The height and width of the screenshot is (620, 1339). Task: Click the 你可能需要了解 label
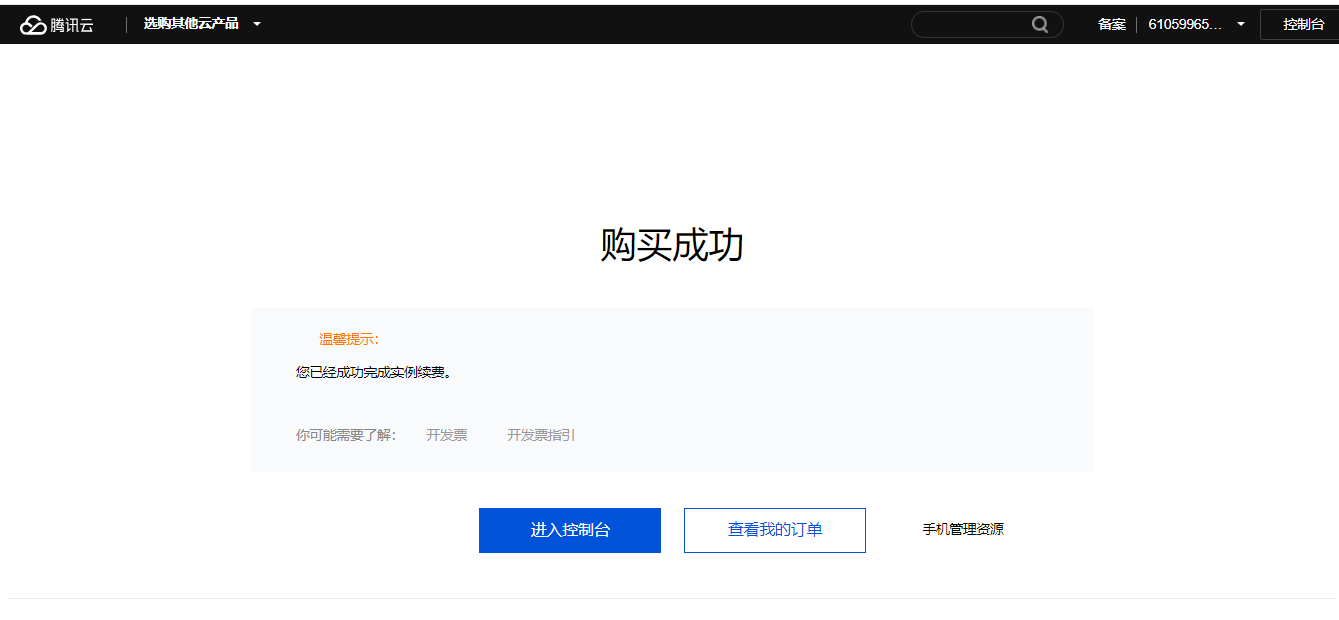346,435
